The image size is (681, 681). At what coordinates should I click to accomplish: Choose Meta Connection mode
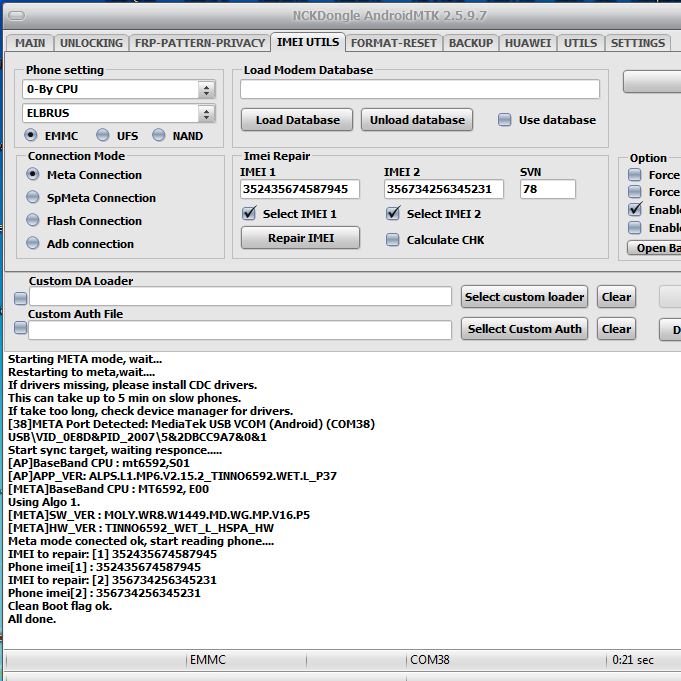pyautogui.click(x=33, y=174)
